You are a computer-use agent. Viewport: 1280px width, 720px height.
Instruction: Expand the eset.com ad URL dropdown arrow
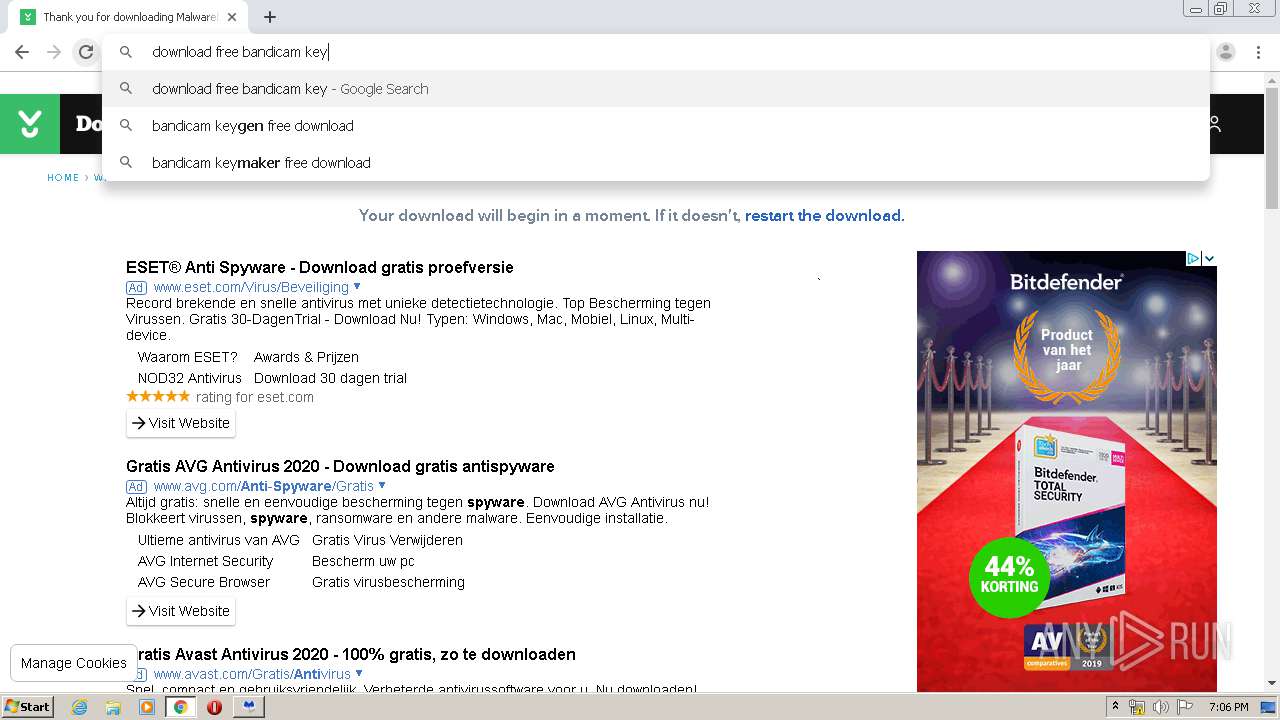(357, 287)
